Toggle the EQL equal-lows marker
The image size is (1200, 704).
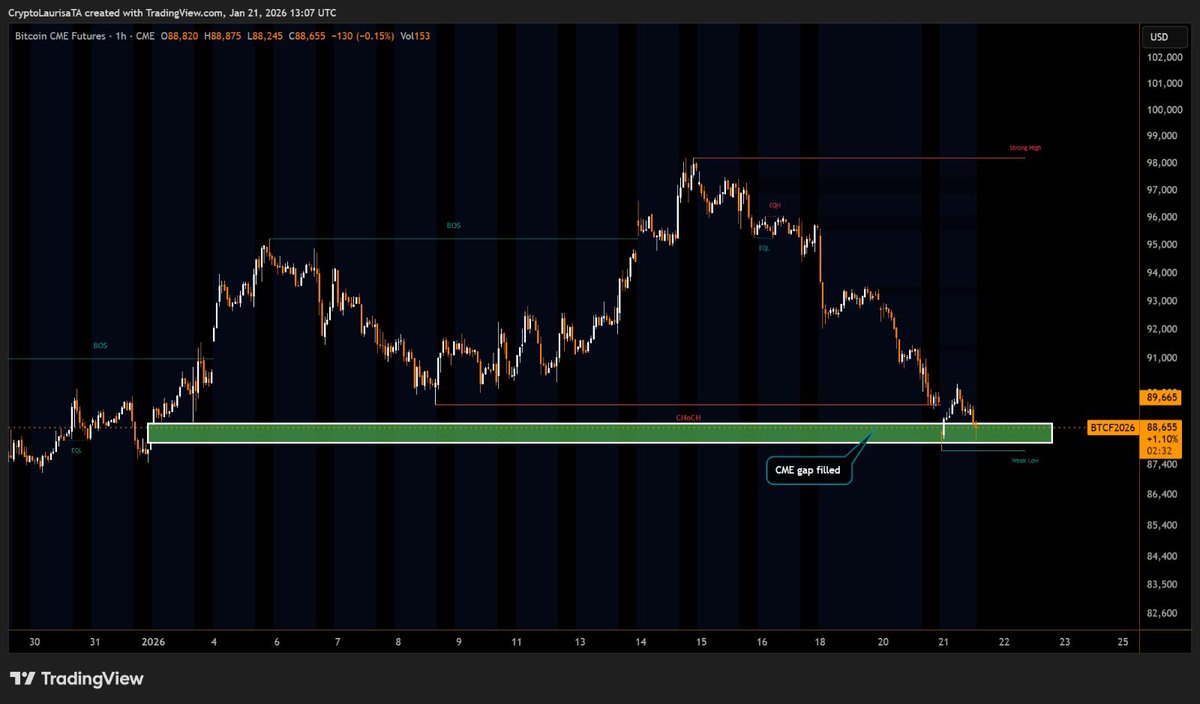[x=765, y=246]
